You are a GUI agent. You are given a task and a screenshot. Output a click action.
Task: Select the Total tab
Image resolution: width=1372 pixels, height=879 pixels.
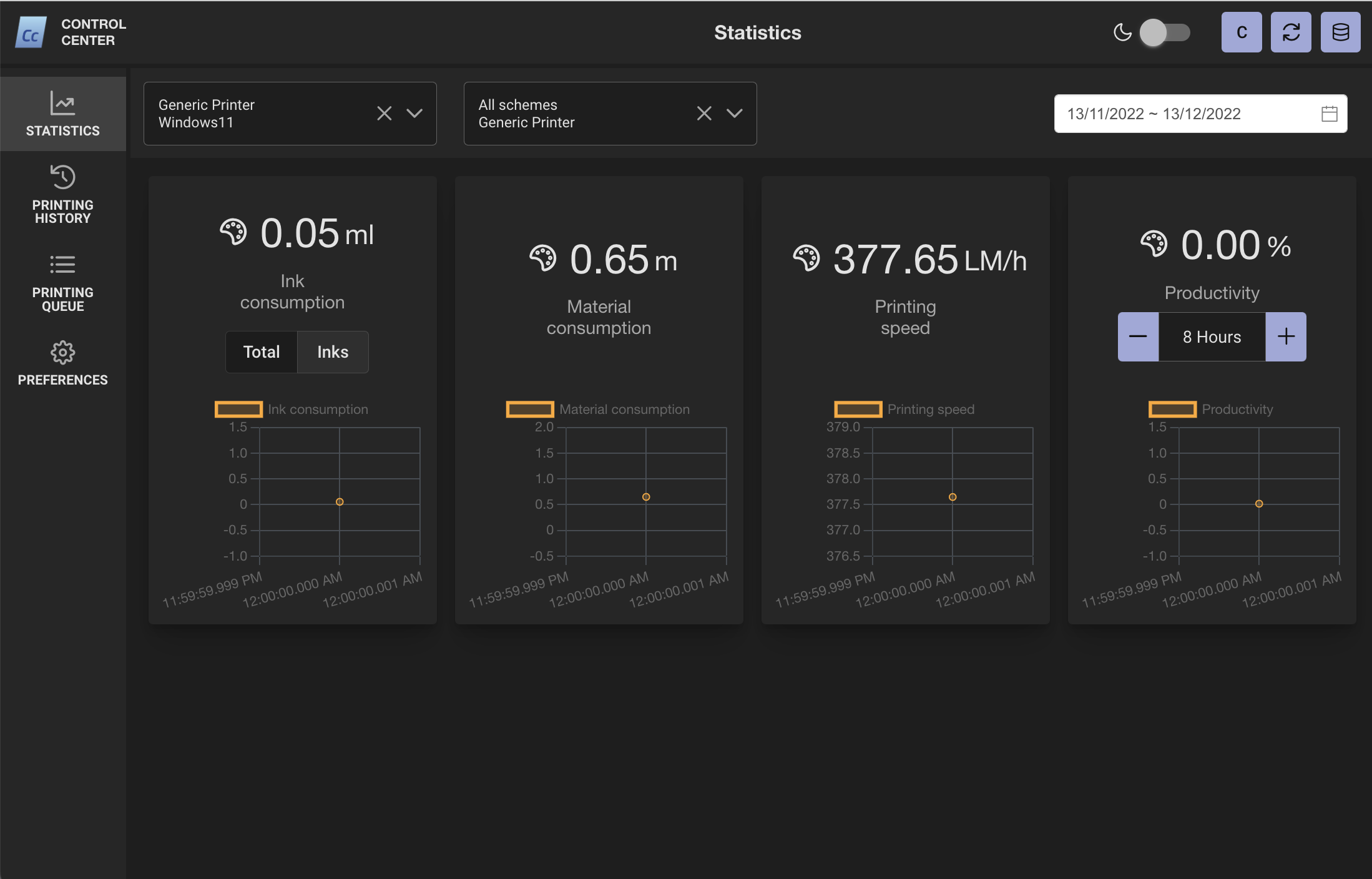tap(262, 352)
